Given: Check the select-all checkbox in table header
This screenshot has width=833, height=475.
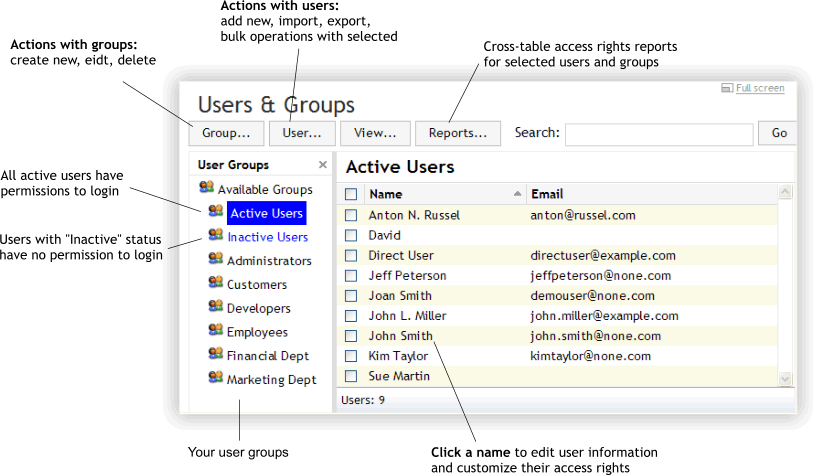Looking at the screenshot, I should (351, 194).
